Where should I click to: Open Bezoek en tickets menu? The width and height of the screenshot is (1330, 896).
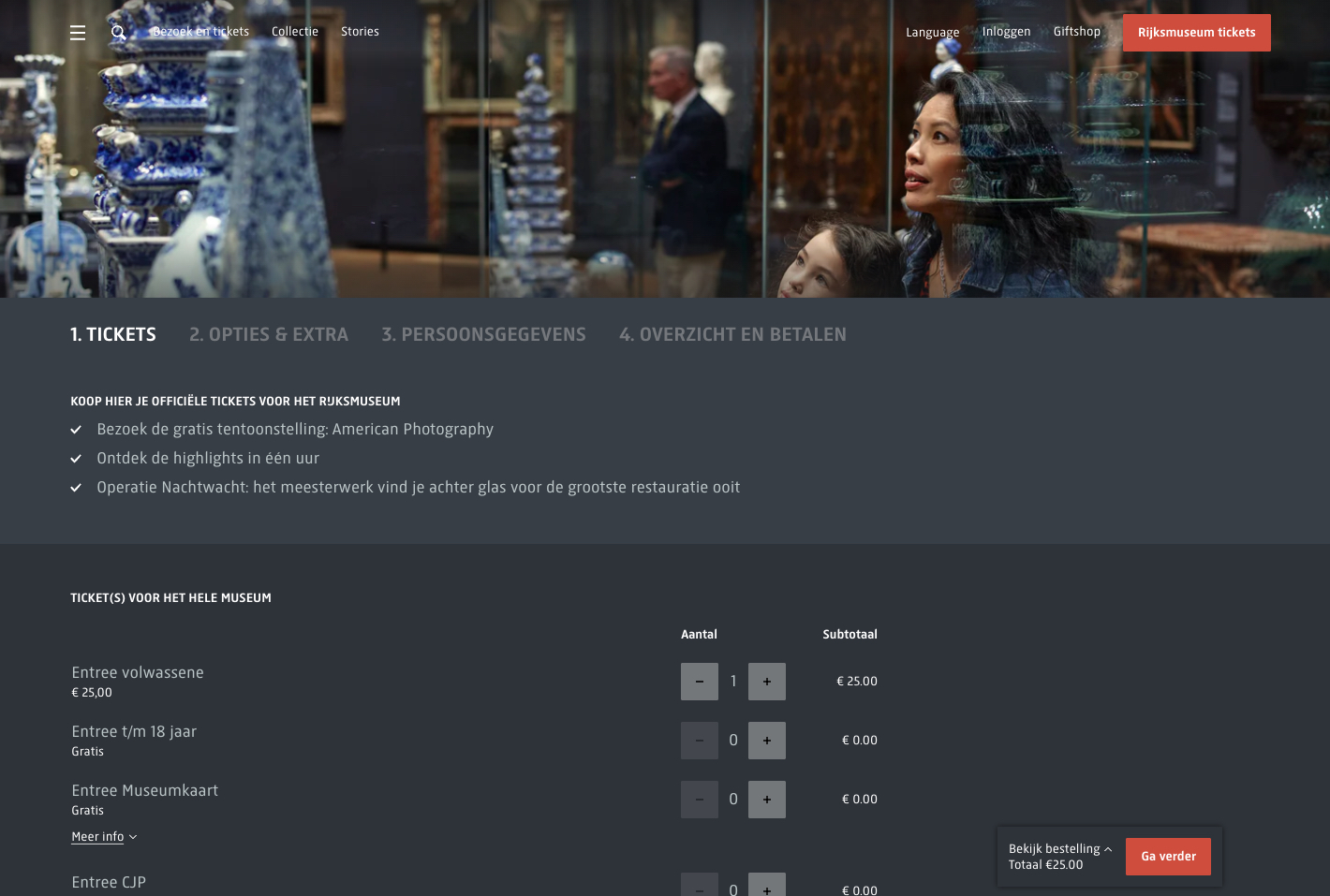coord(200,32)
